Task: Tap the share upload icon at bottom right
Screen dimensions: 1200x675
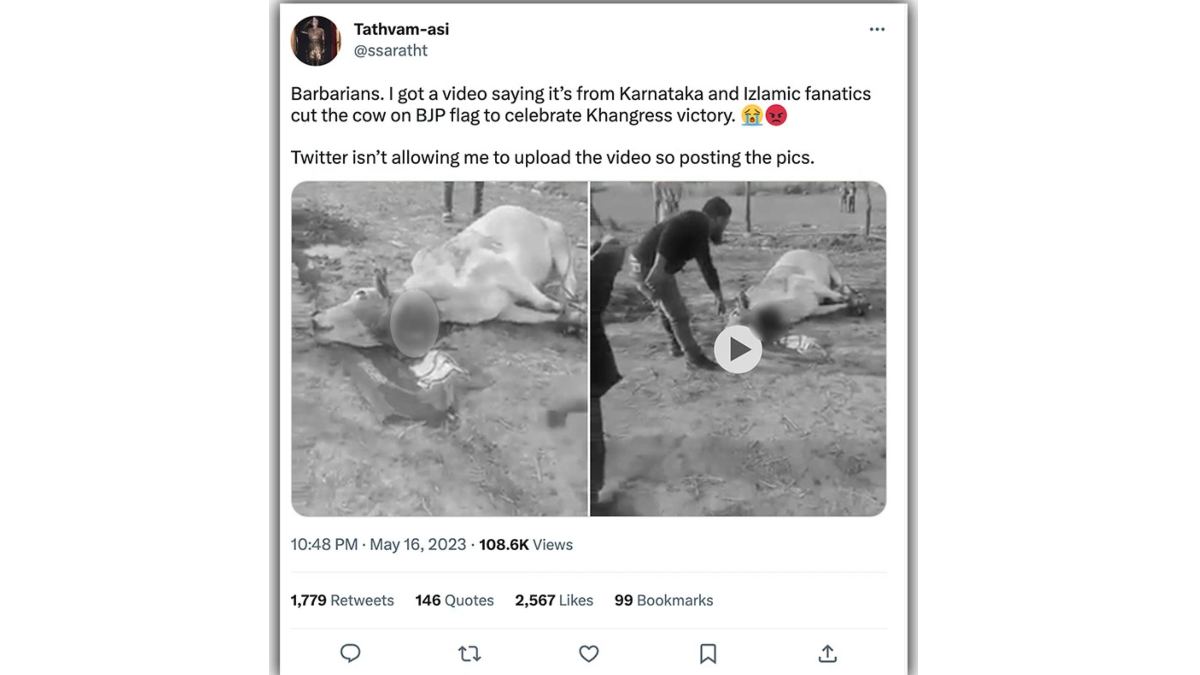Action: [827, 652]
